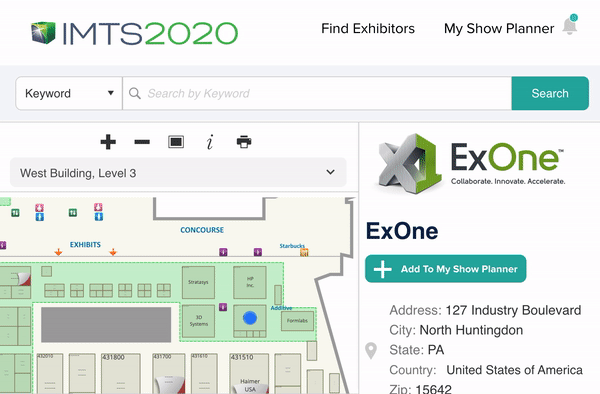This screenshot has width=600, height=394.
Task: Open notifications via the bell icon
Action: coord(570,25)
